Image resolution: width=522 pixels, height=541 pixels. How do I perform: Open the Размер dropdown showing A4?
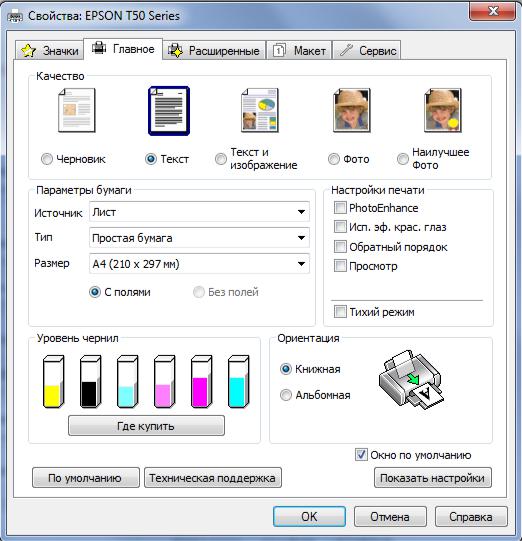coord(199,264)
